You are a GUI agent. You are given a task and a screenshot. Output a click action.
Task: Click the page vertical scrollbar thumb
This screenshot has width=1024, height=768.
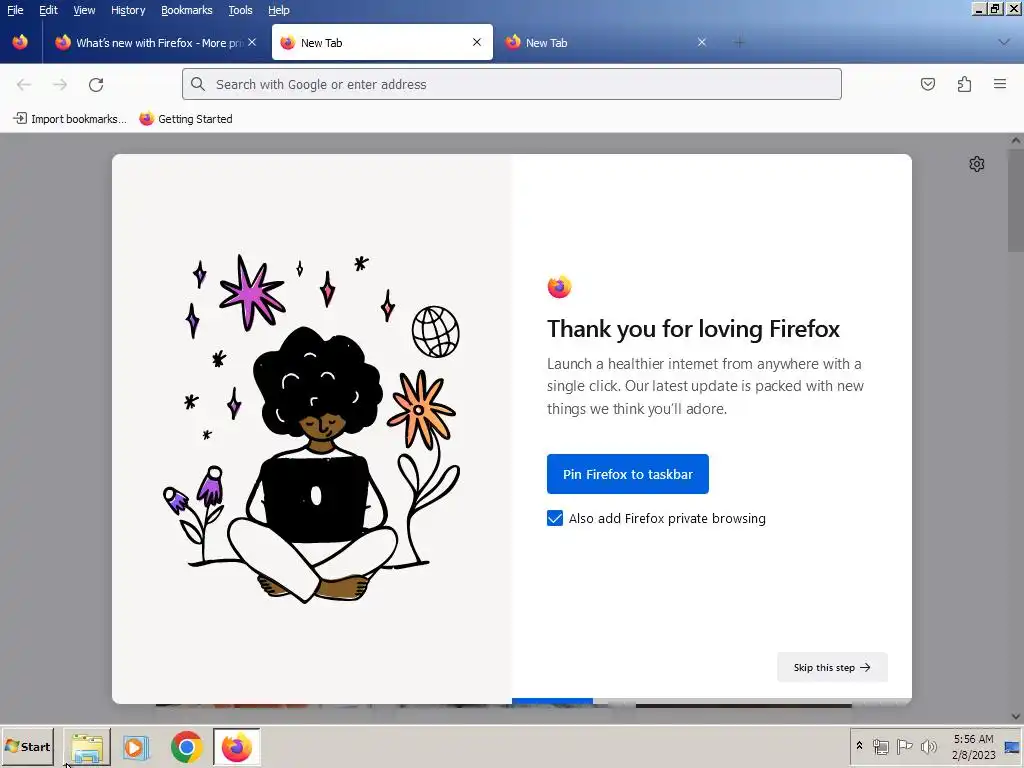1016,200
